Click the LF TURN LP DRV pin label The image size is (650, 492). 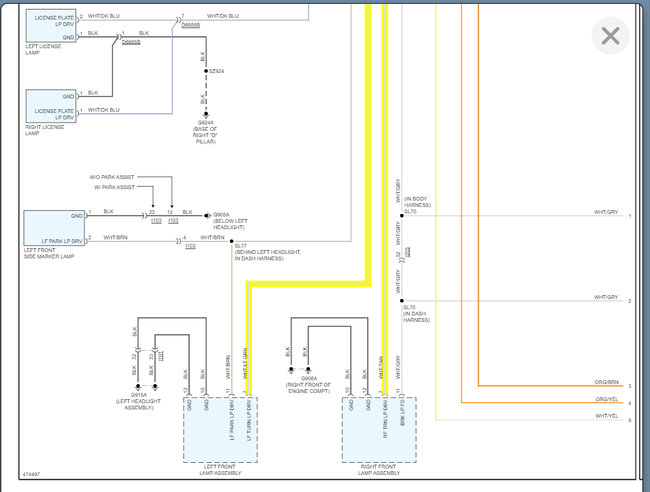[x=249, y=420]
